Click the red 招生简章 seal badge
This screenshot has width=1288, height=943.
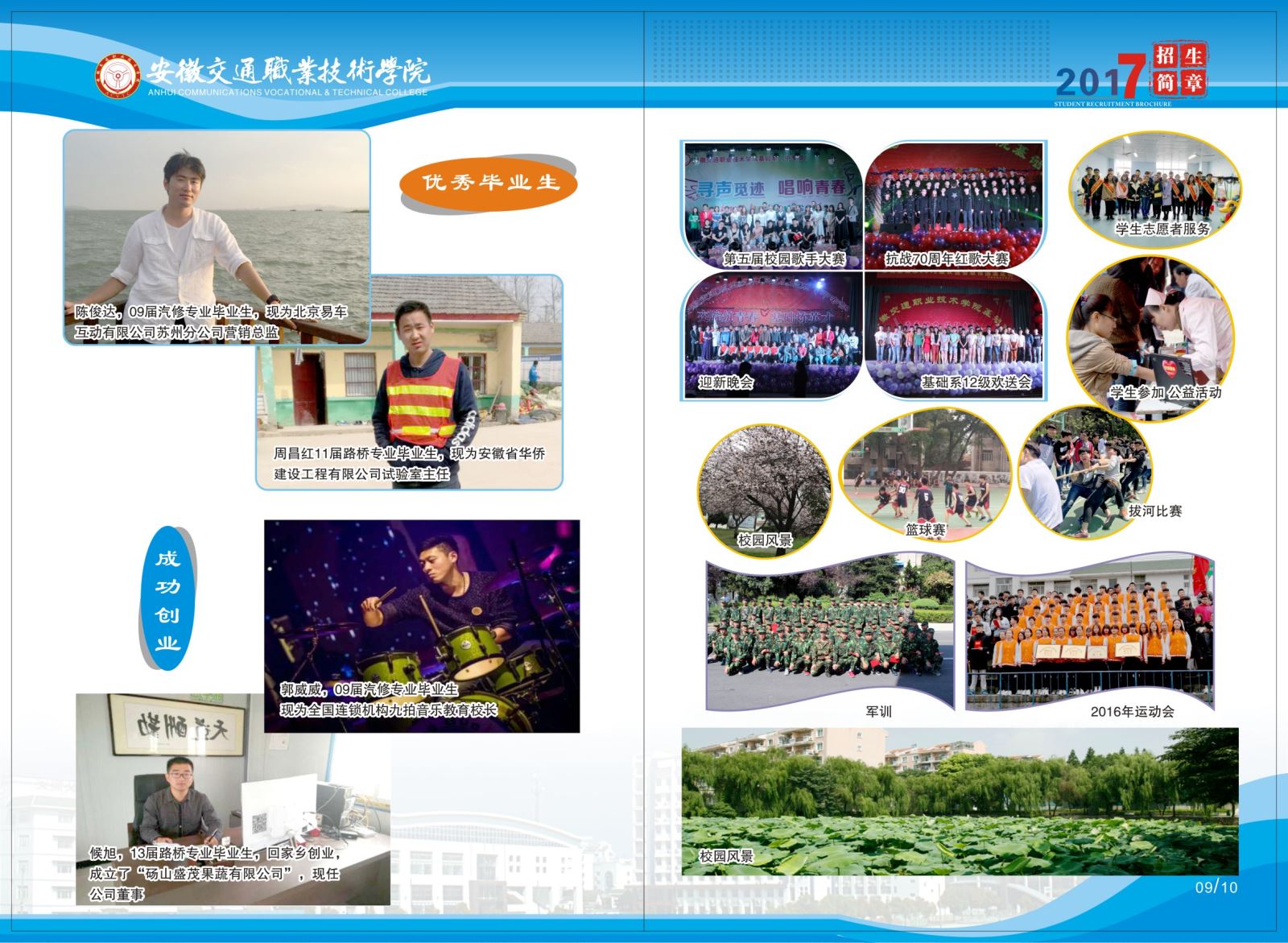click(x=1179, y=70)
